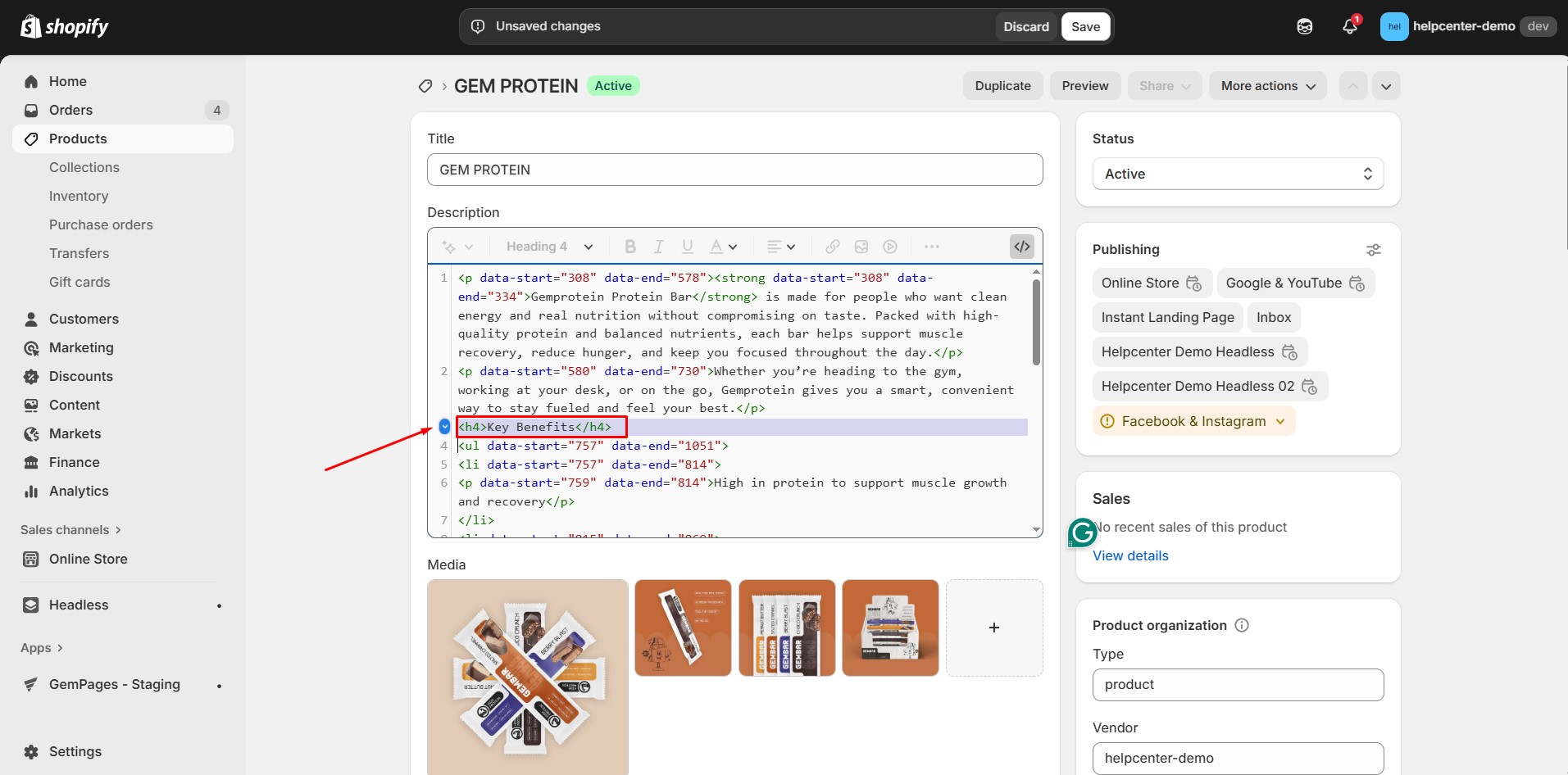1568x775 pixels.
Task: Toggle the HTML code view in the editor
Action: click(1022, 246)
